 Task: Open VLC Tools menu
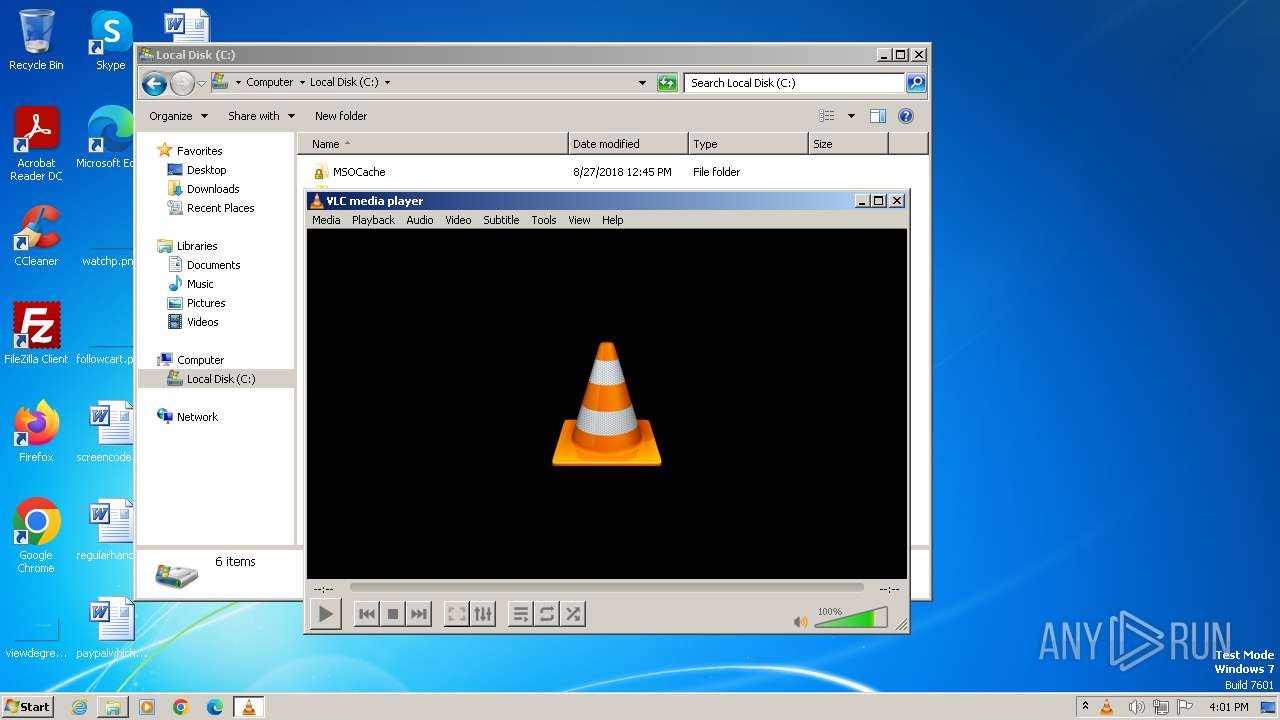[544, 220]
